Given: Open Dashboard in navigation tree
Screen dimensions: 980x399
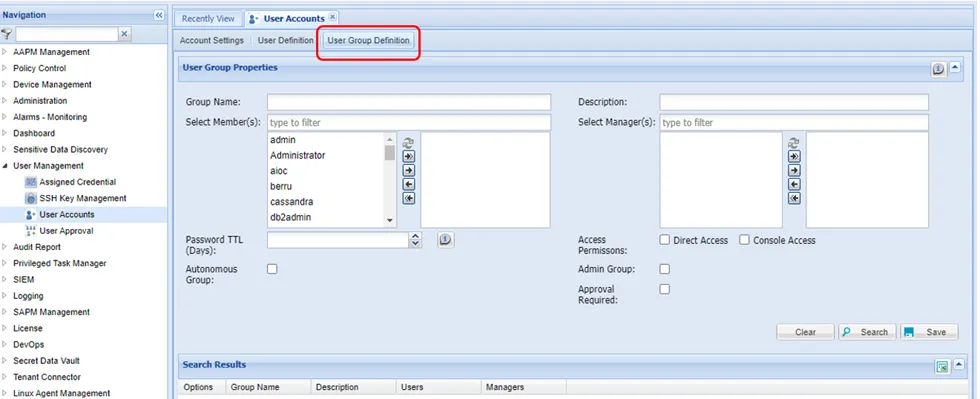Looking at the screenshot, I should click(x=34, y=133).
